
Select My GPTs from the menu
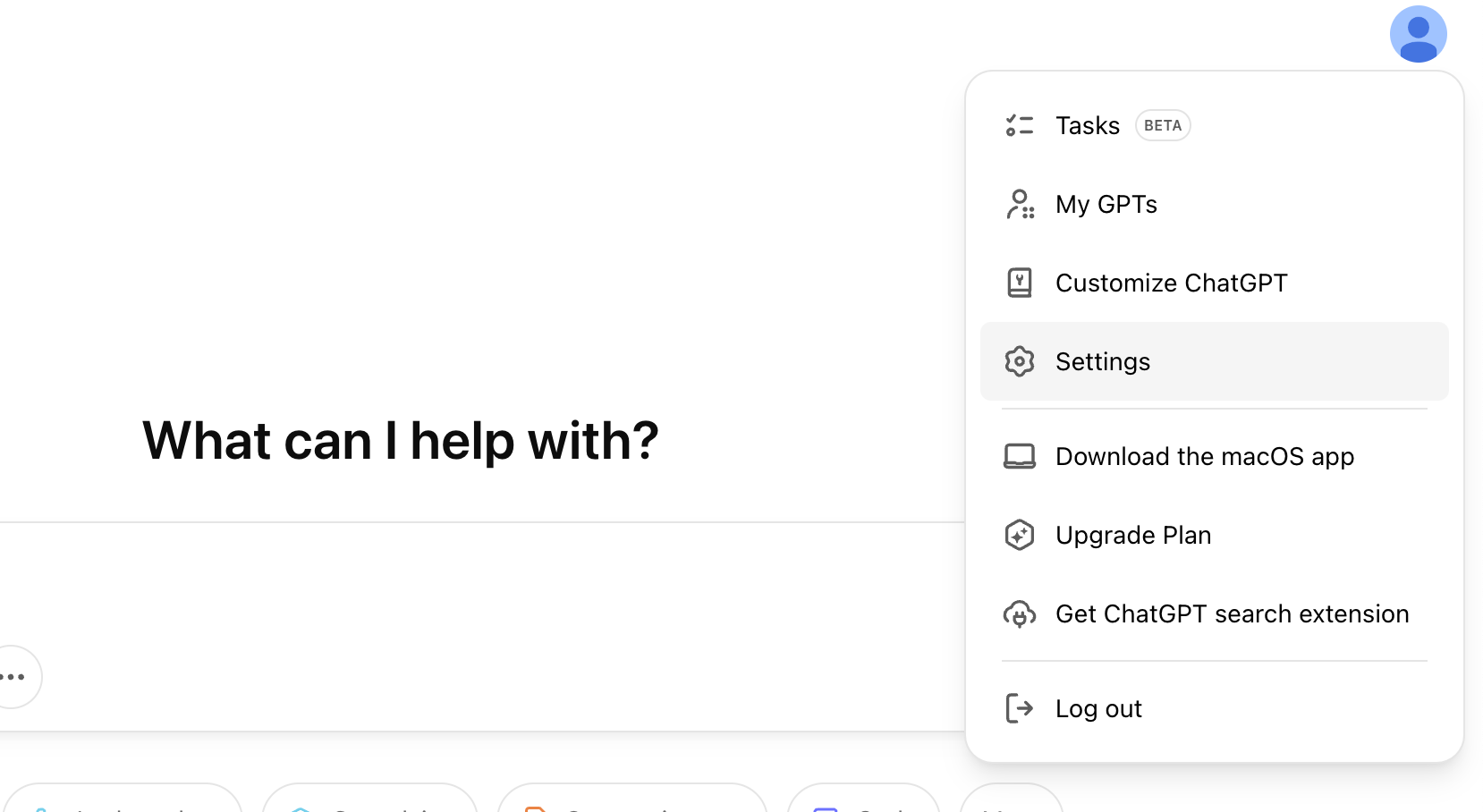tap(1106, 204)
